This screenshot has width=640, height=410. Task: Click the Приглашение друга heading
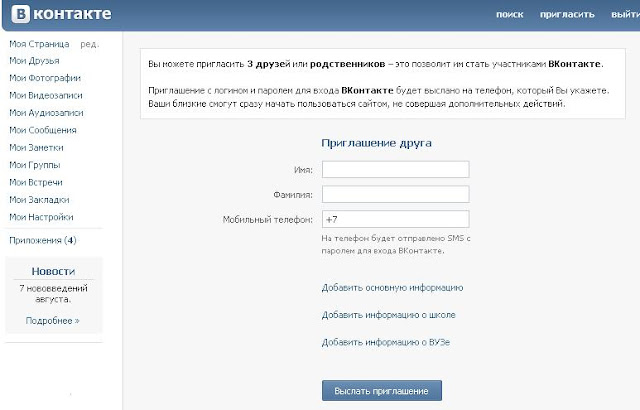[376, 143]
